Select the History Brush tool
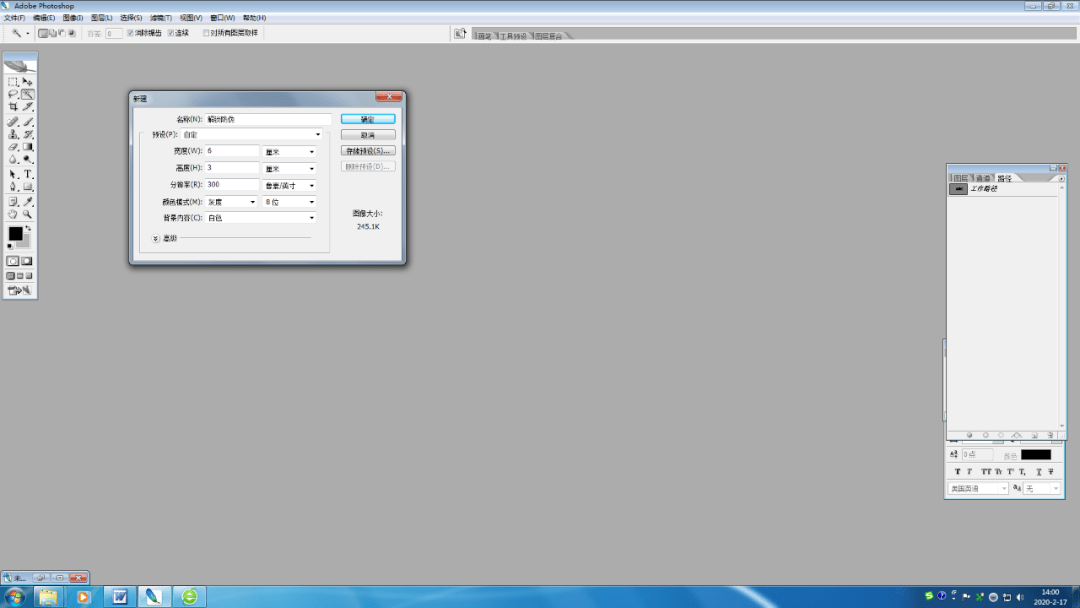 (28, 134)
